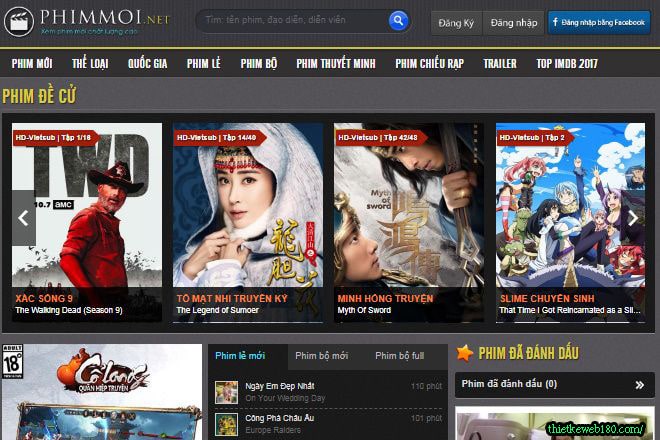Image resolution: width=660 pixels, height=440 pixels.
Task: Click the Myth Of Sword subtitle
Action: (x=365, y=310)
